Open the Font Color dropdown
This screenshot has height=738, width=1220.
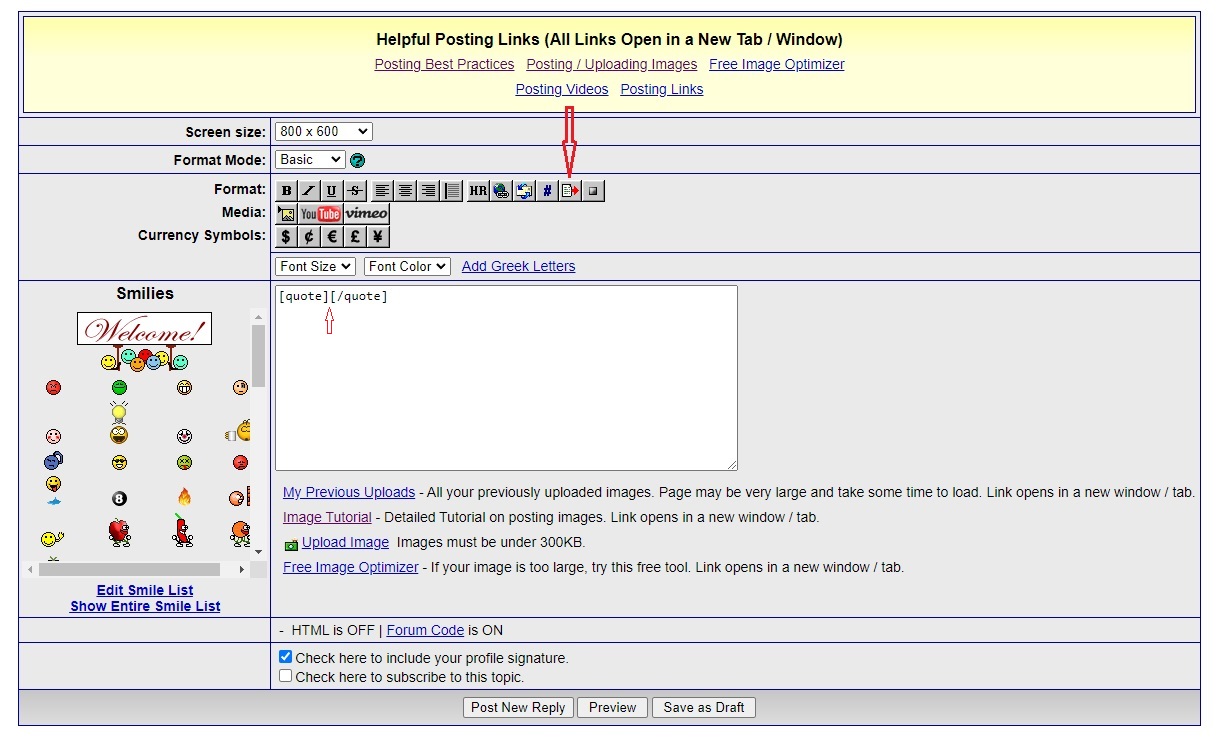[x=407, y=266]
